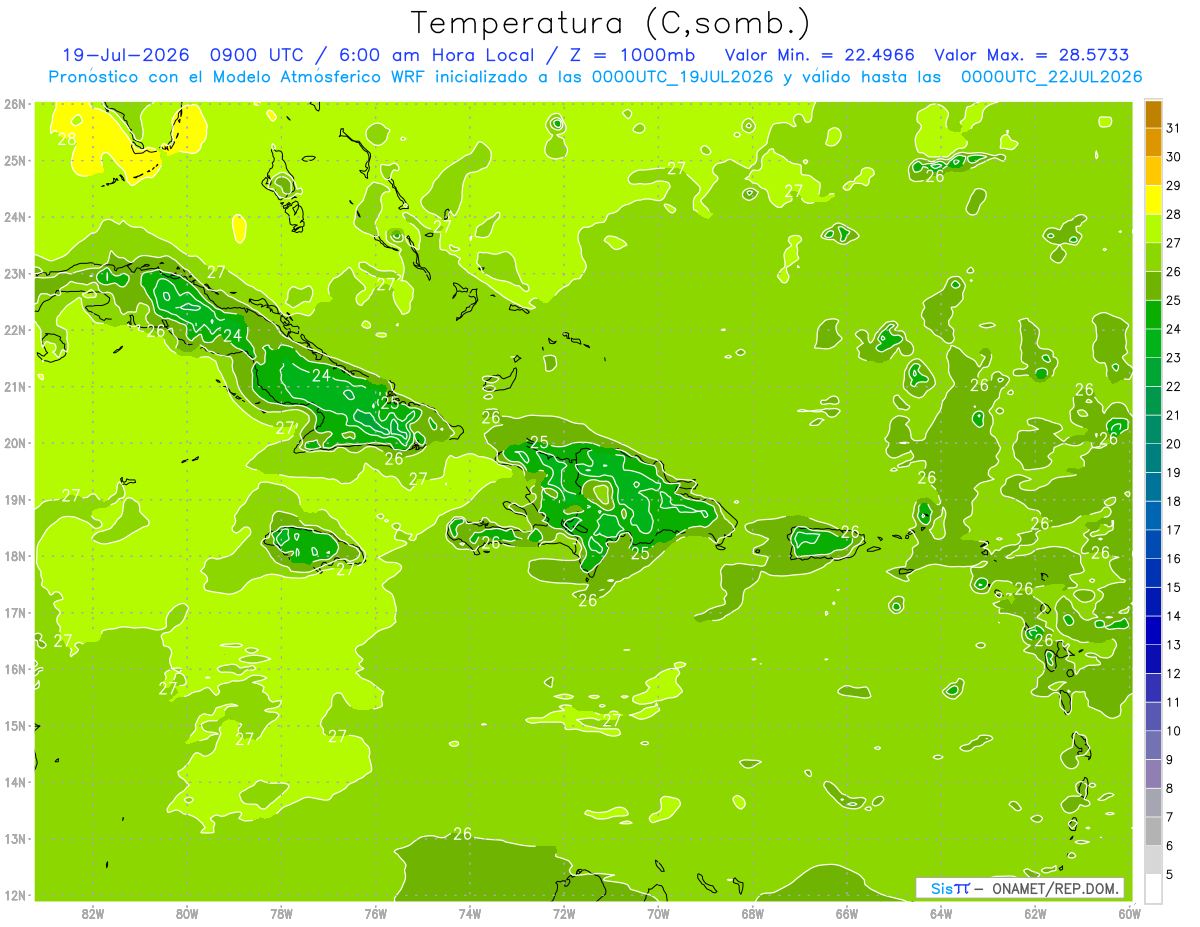Click the "68W" longitude axis label
This screenshot has height=927, width=1200.
[753, 912]
